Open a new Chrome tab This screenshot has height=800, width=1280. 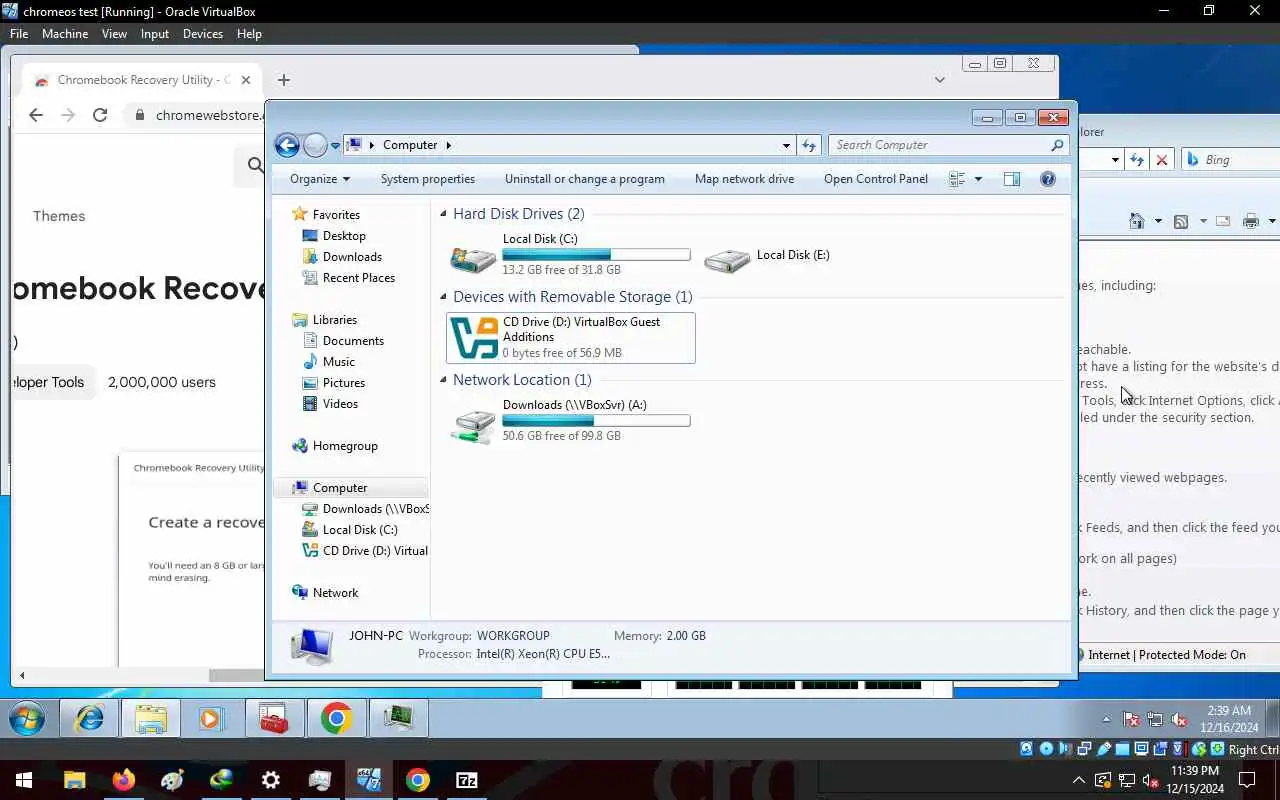(x=284, y=80)
